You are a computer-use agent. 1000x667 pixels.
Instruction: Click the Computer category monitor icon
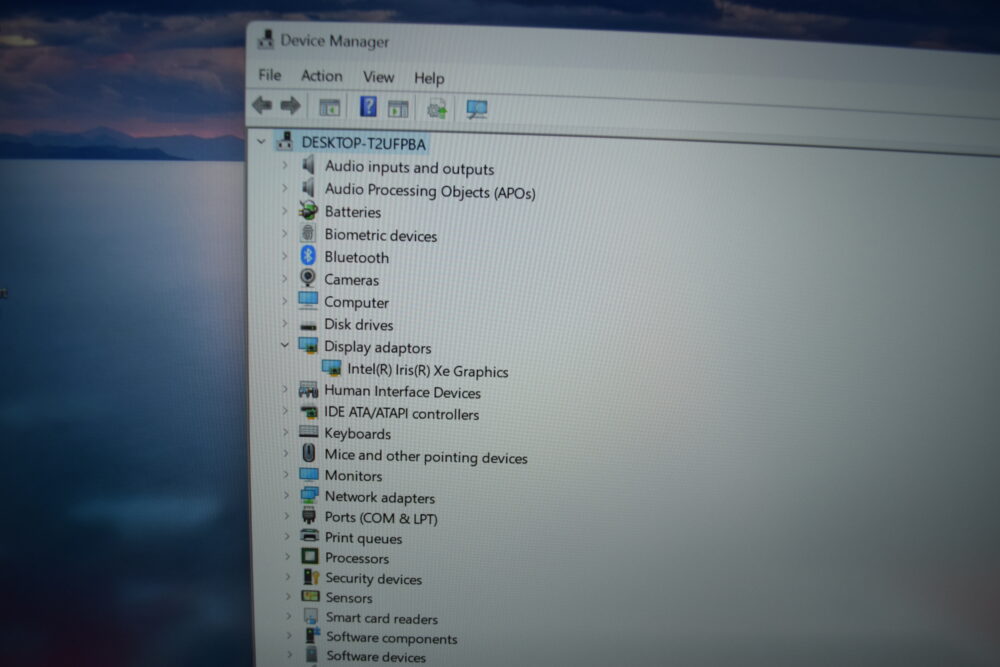tap(308, 300)
